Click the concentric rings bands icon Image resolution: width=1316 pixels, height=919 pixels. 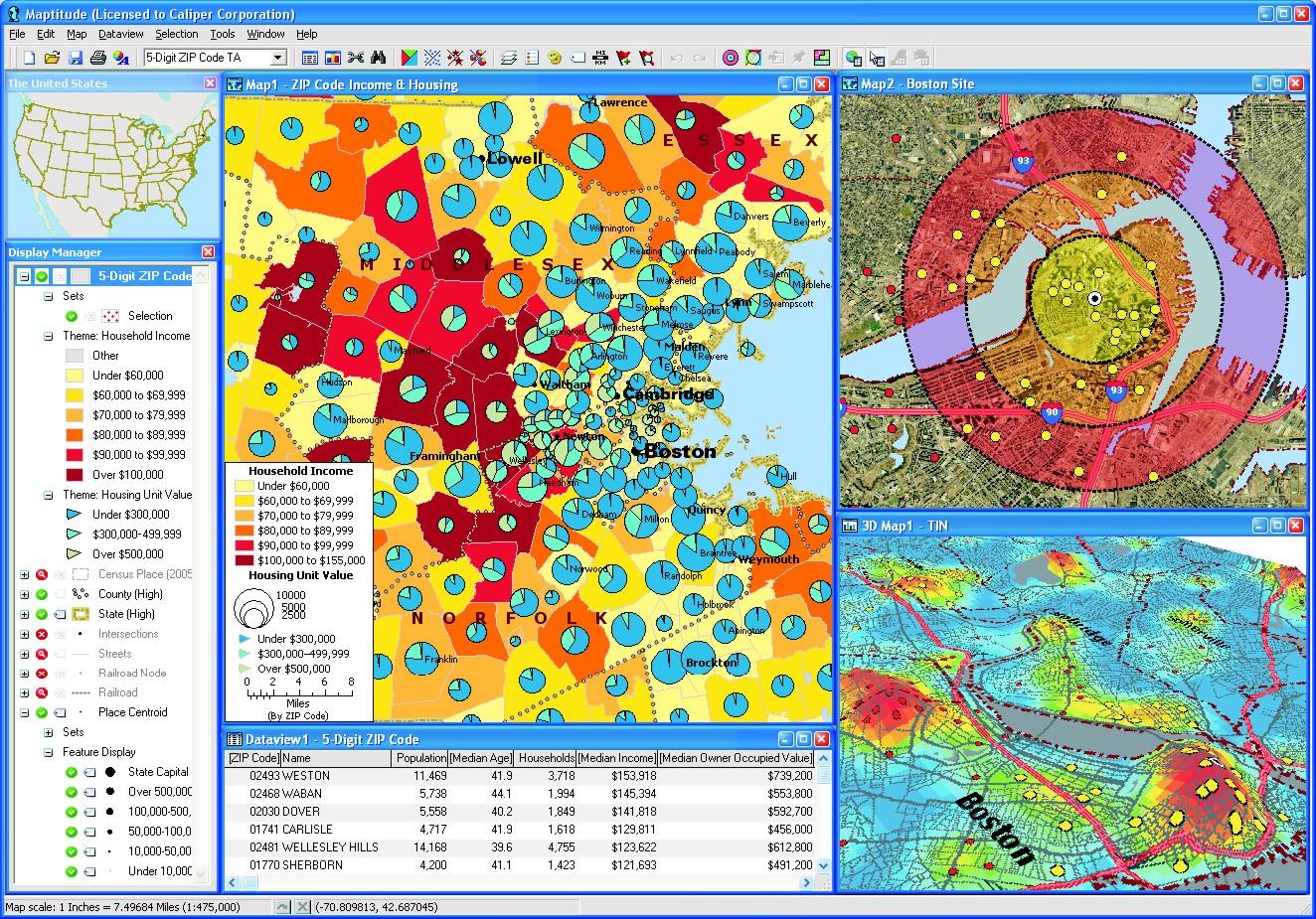[731, 58]
